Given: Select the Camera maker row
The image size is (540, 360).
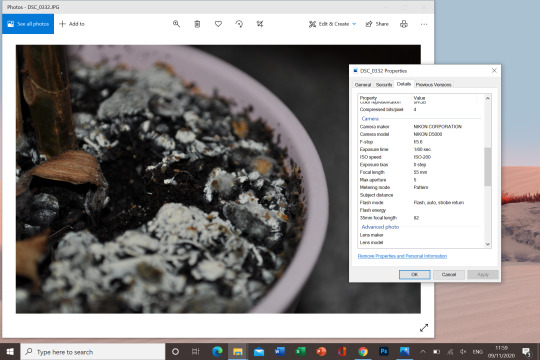Looking at the screenshot, I should (x=421, y=127).
